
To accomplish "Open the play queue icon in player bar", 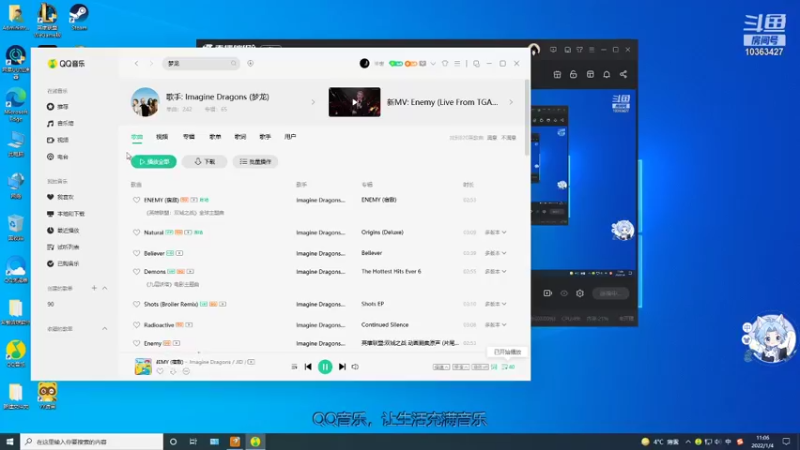I will pyautogui.click(x=508, y=367).
